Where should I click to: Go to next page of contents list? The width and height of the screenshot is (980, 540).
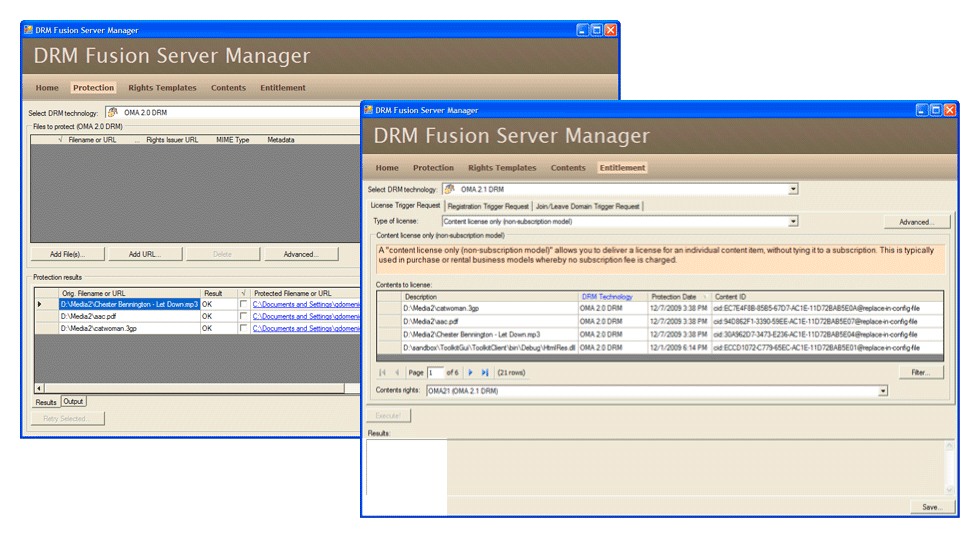click(x=471, y=372)
